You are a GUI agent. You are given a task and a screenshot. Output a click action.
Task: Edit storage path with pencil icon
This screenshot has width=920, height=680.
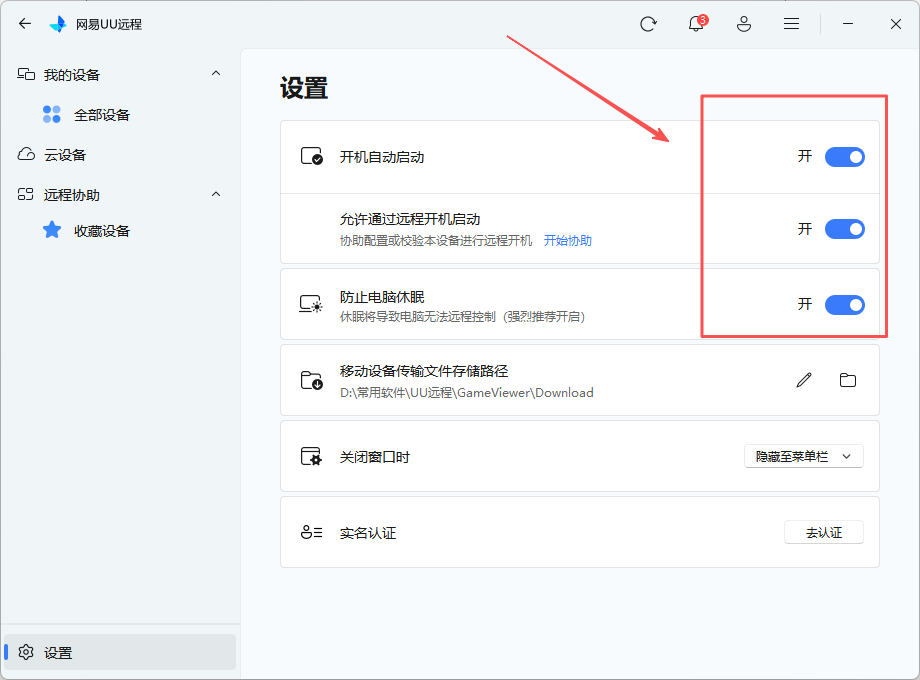(x=804, y=380)
